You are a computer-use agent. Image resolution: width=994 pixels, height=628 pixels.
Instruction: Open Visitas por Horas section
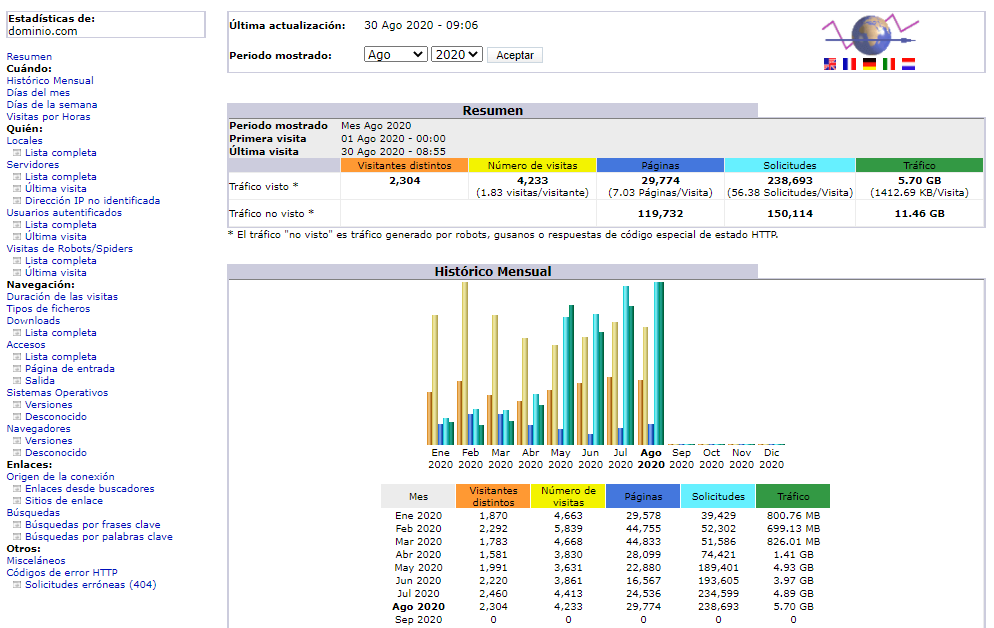tap(48, 117)
